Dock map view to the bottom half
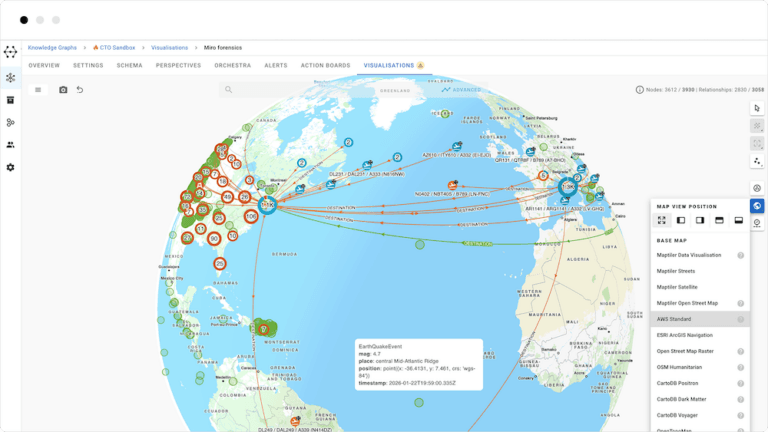Screen dimensions: 768x432 (738, 220)
